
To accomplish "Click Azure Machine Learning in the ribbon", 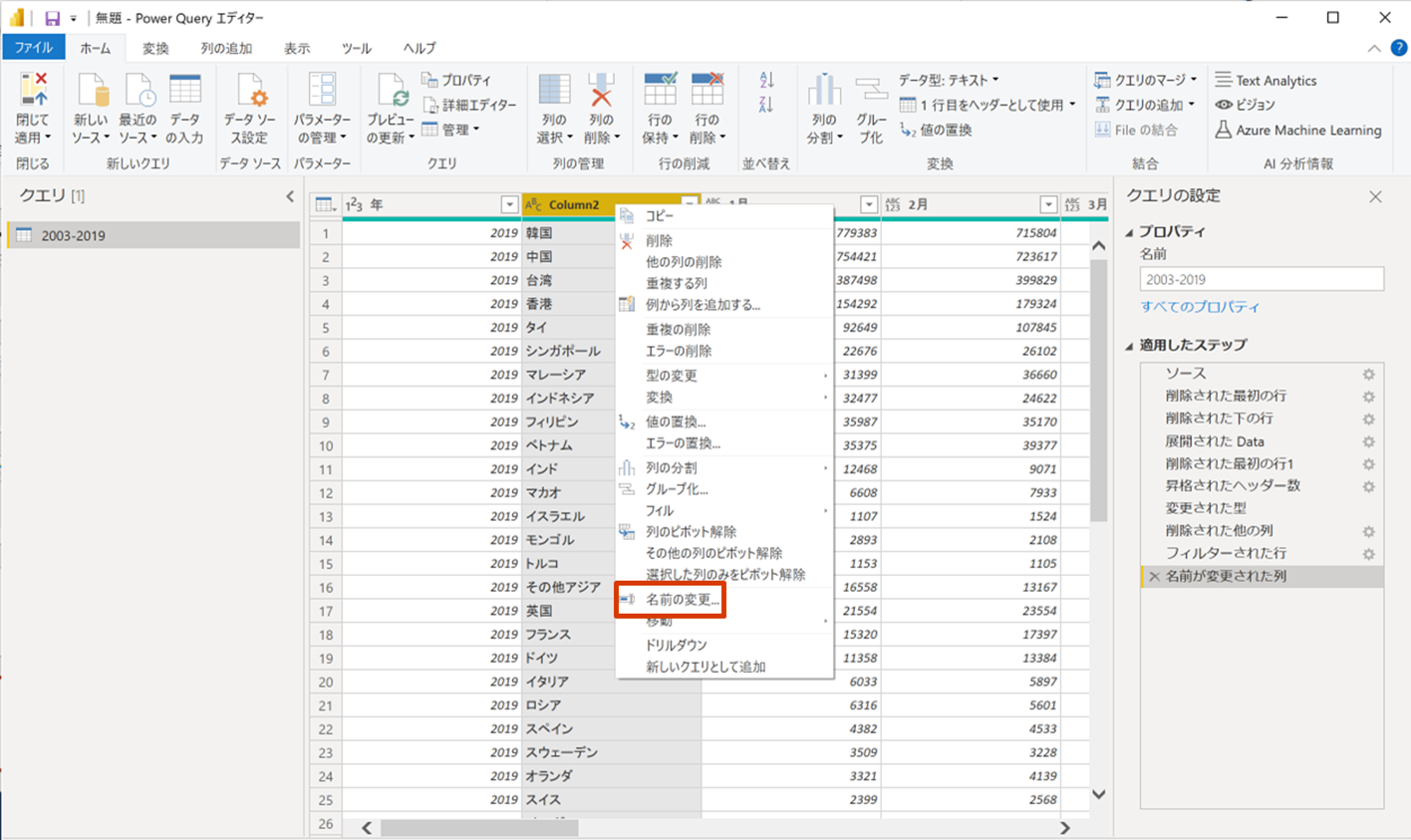I will click(1298, 130).
